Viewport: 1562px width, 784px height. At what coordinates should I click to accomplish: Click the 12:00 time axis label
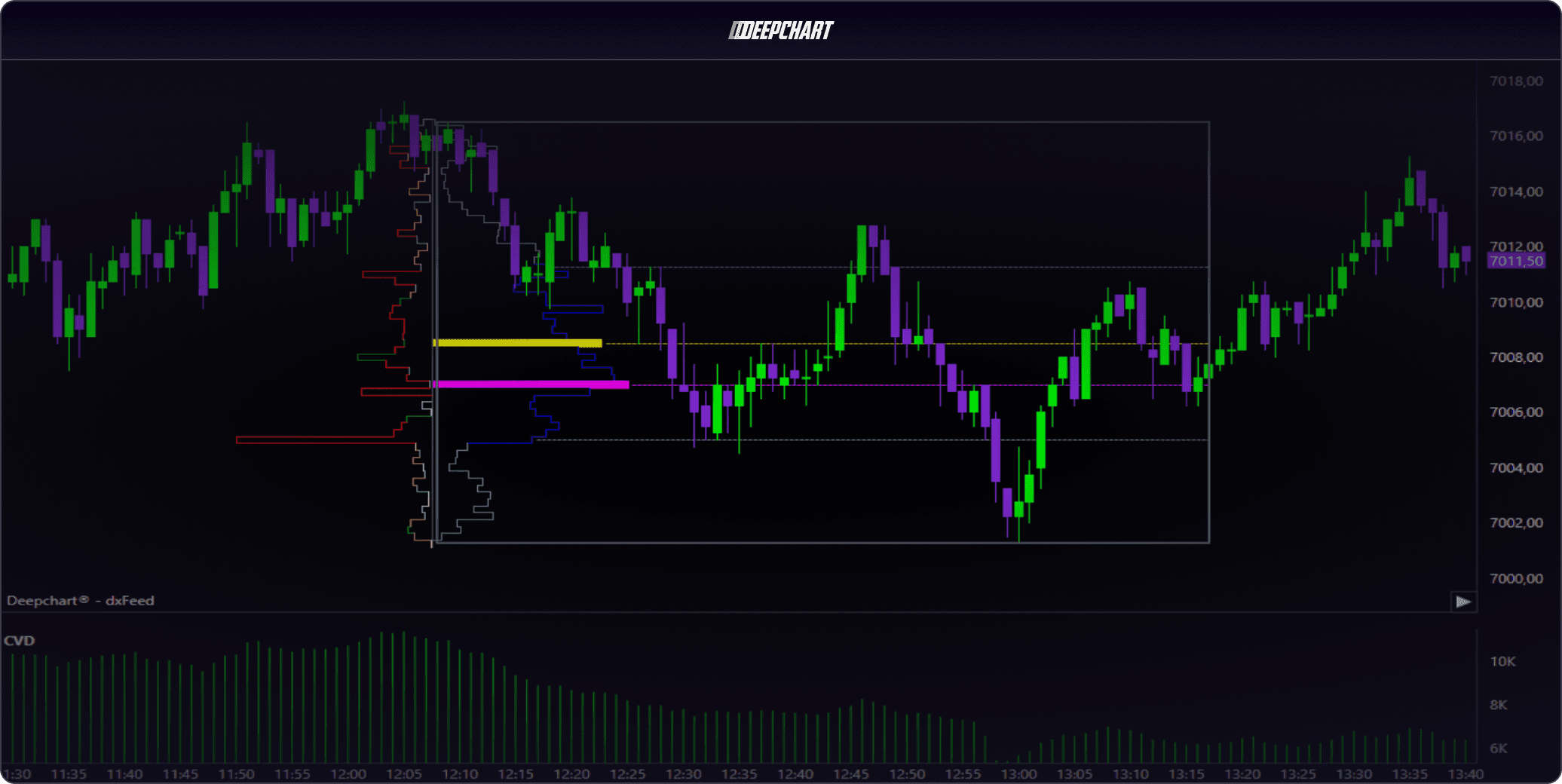[x=348, y=774]
